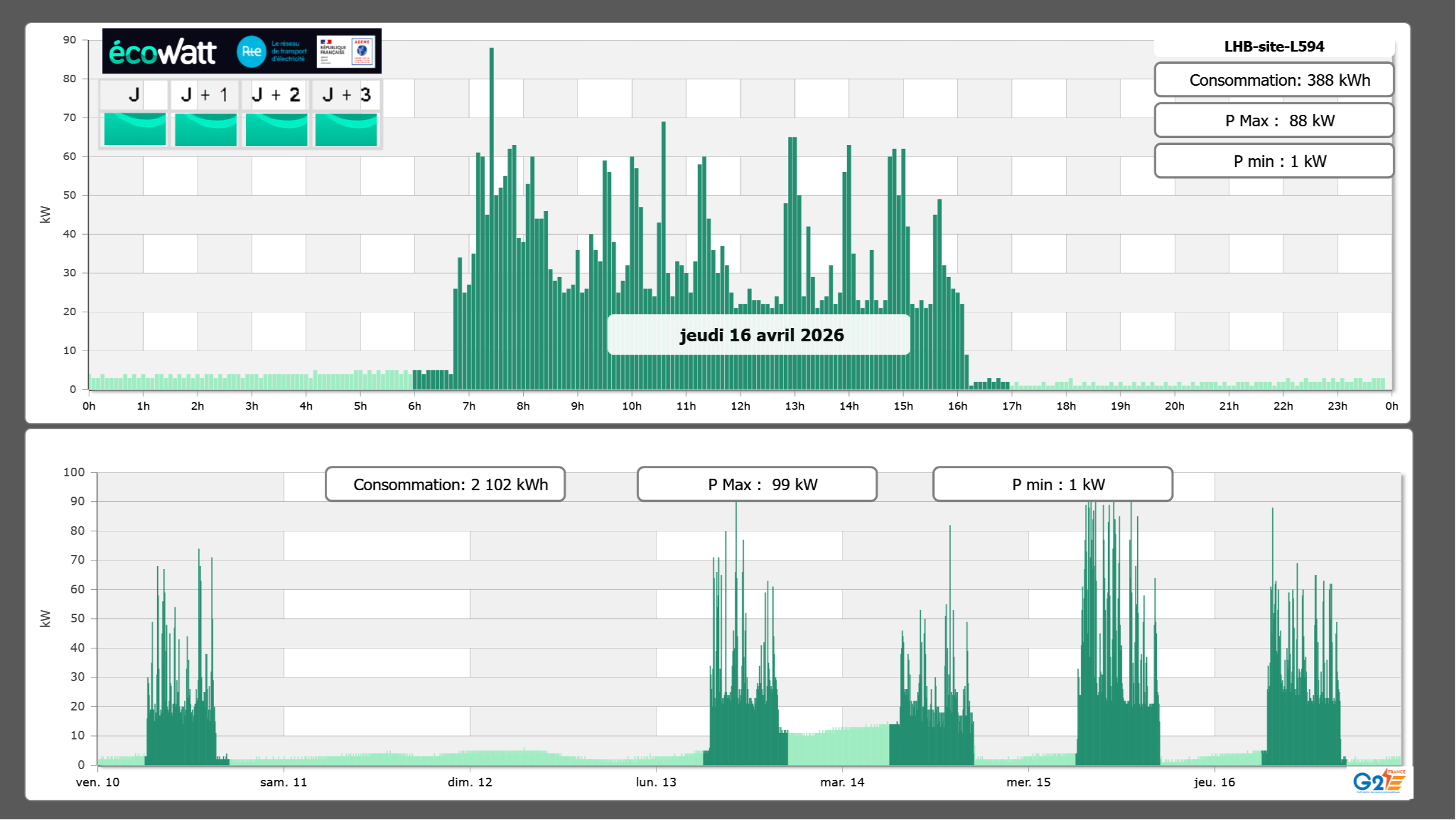1456x820 pixels.
Task: Click the green signal under J
Action: (x=135, y=129)
